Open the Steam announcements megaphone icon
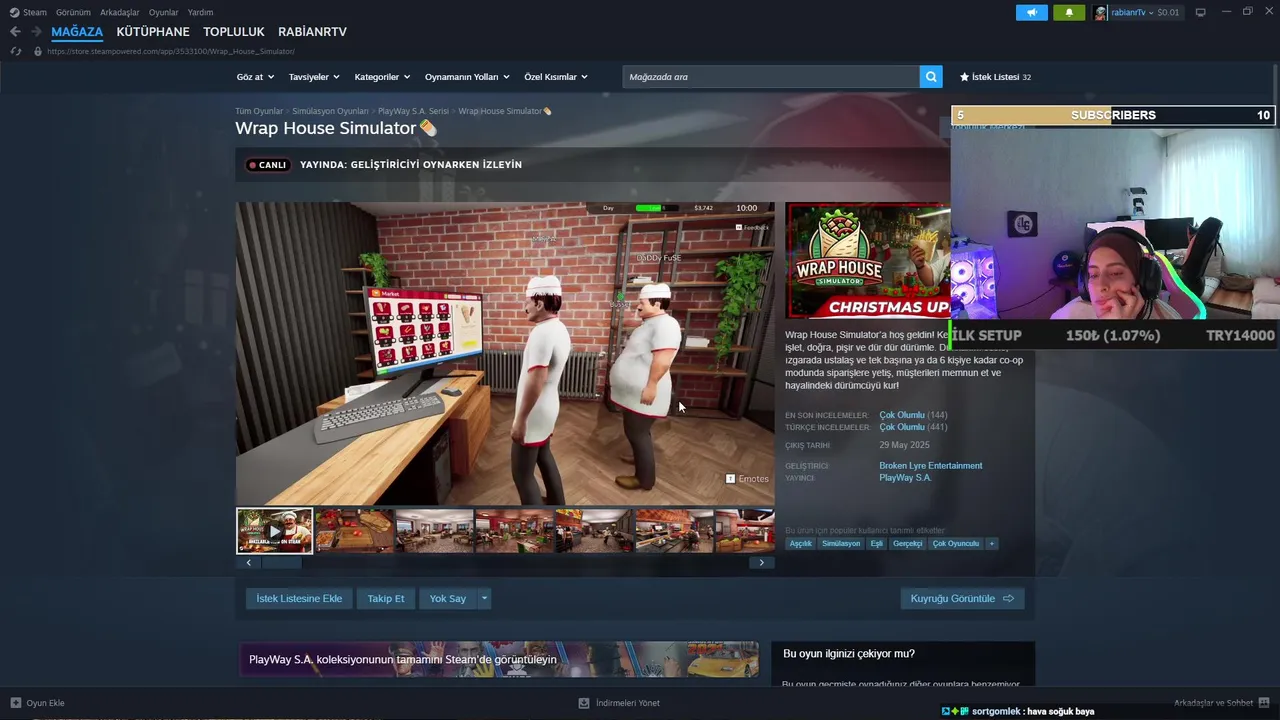Screen dimensions: 1280x720 tap(1031, 12)
